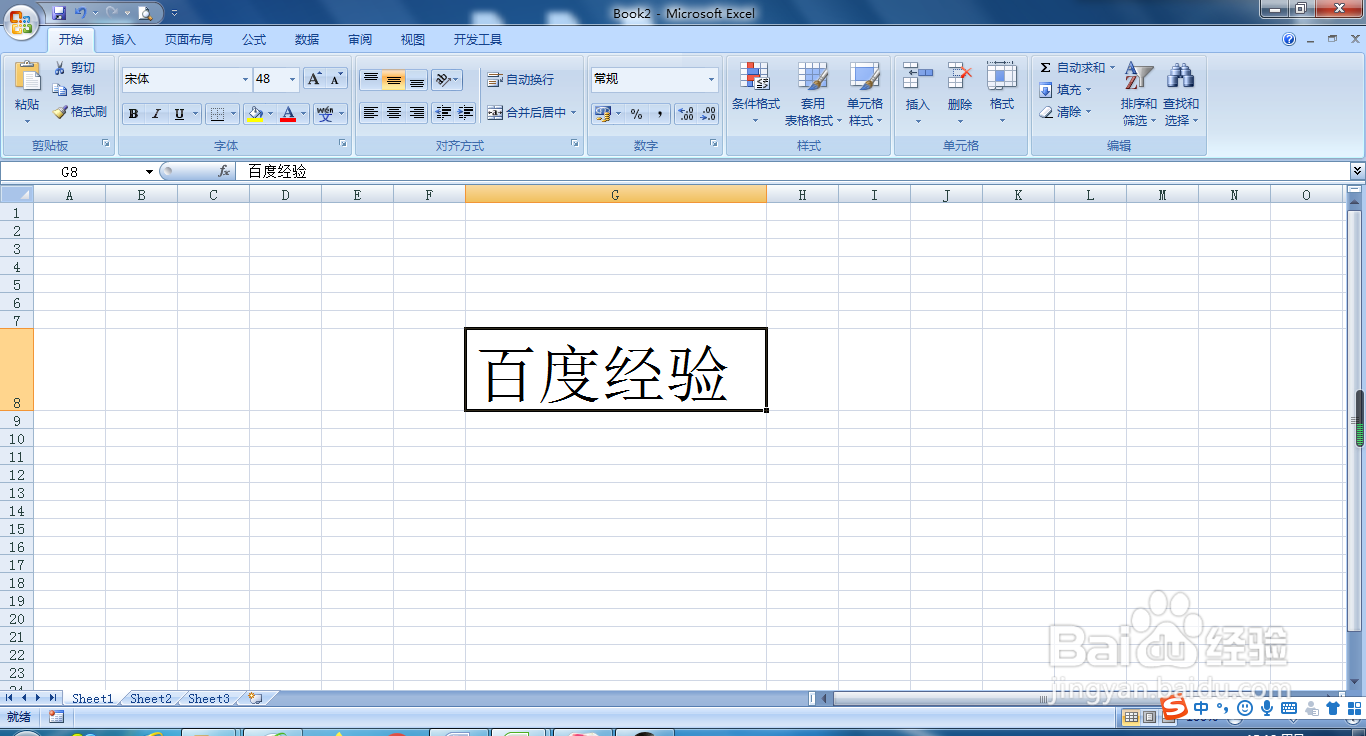Toggle 自动换行 wrap text
1366x736 pixels.
pos(520,79)
